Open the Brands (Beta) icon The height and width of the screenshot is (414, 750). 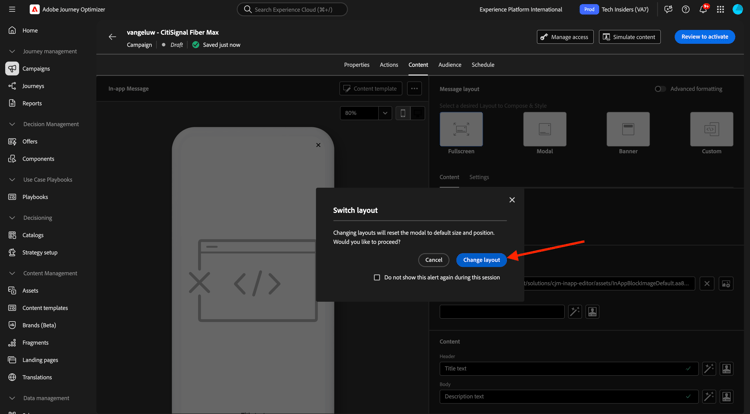(12, 325)
